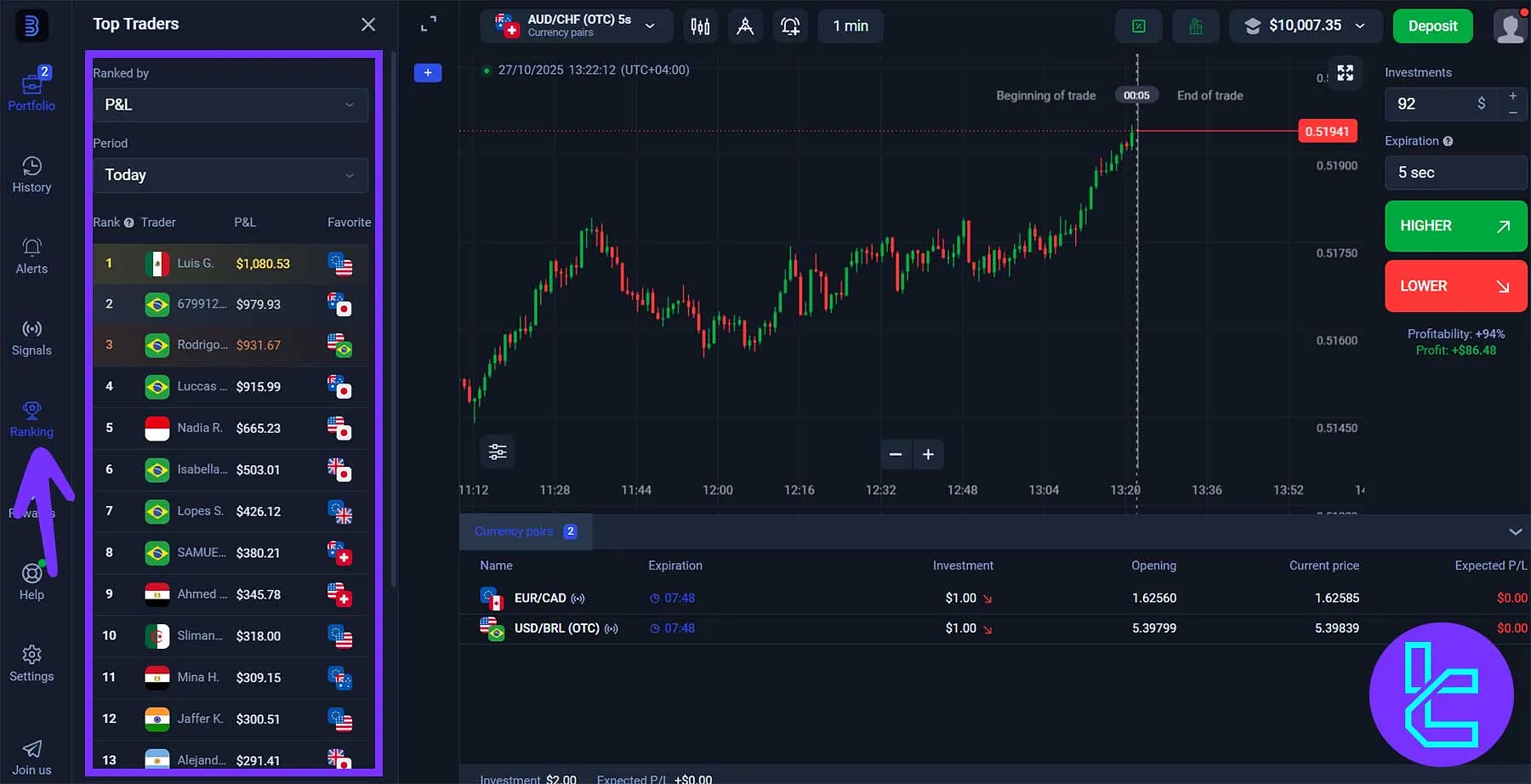
Task: Open chart display settings at bottom left
Action: (498, 452)
